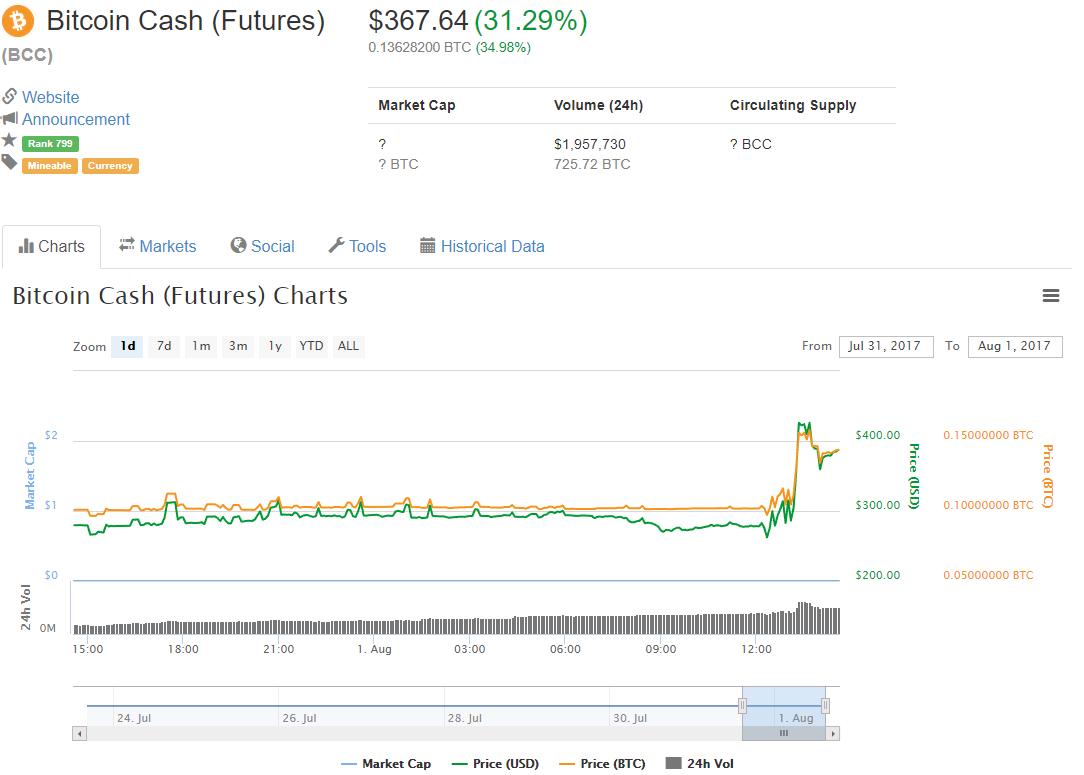The image size is (1084, 775).
Task: Click the globe icon on Social tab
Action: click(x=239, y=245)
